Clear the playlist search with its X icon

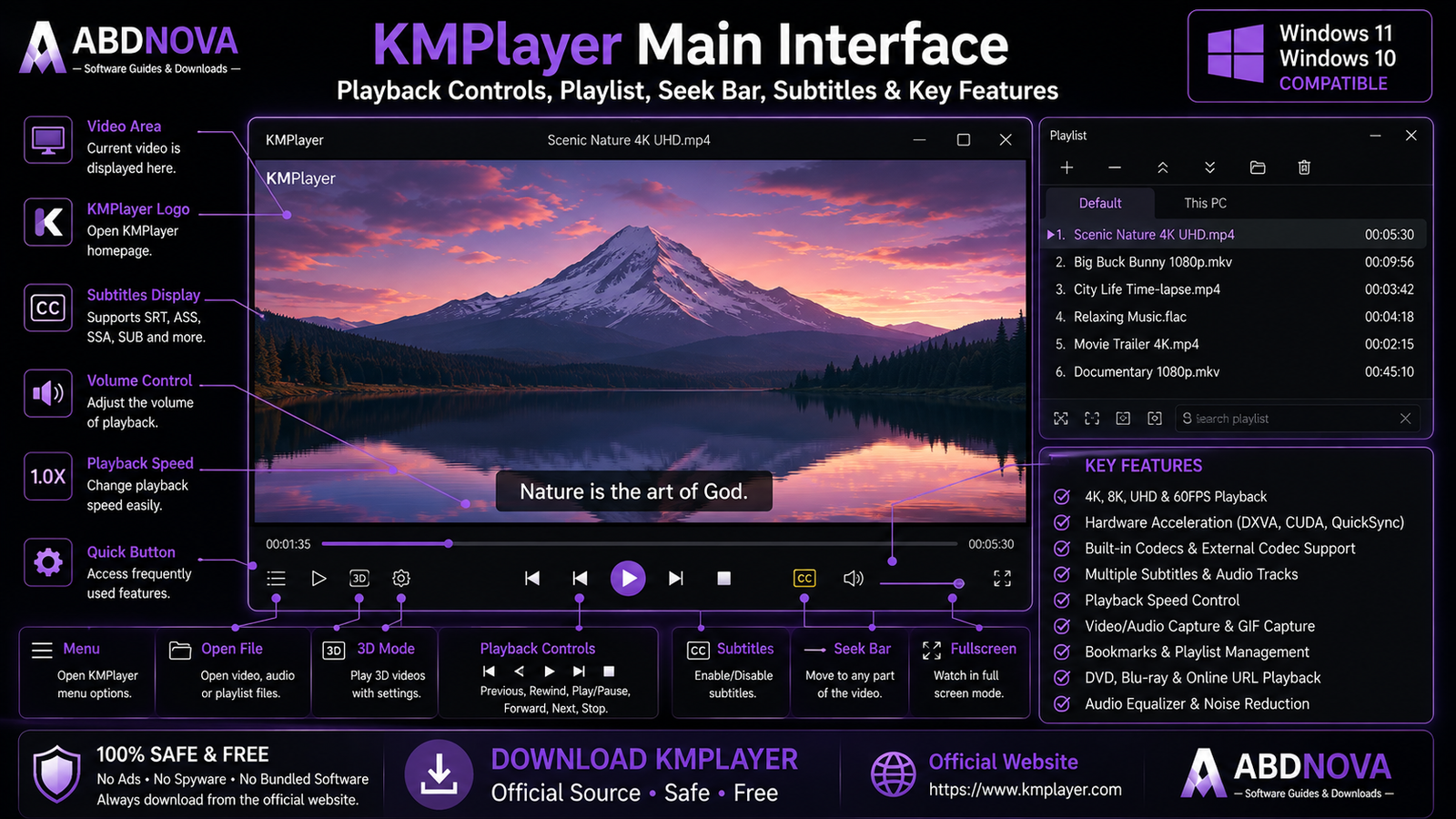pos(1405,419)
